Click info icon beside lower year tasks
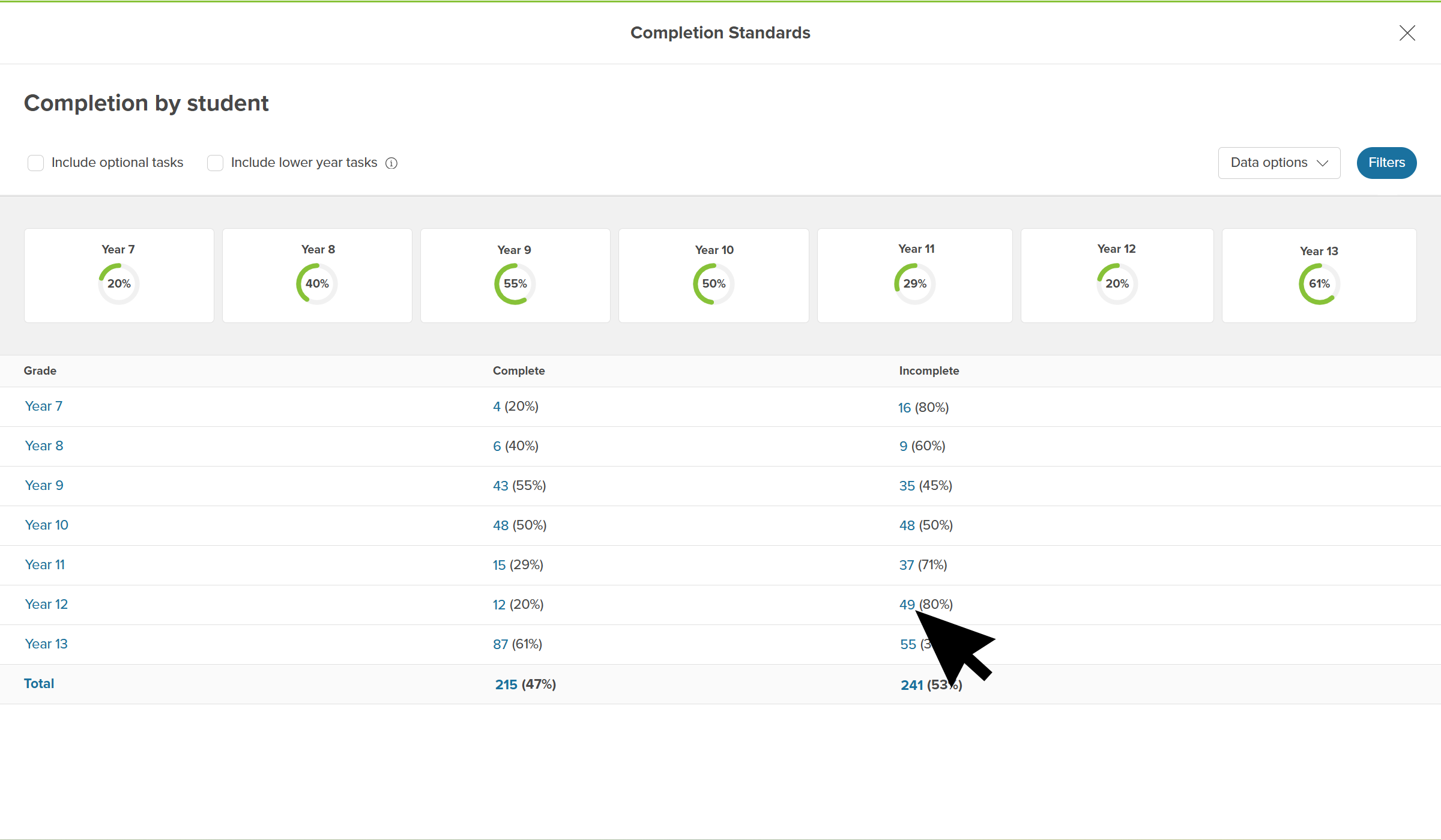Screen dimensions: 1441x840 [x=391, y=163]
